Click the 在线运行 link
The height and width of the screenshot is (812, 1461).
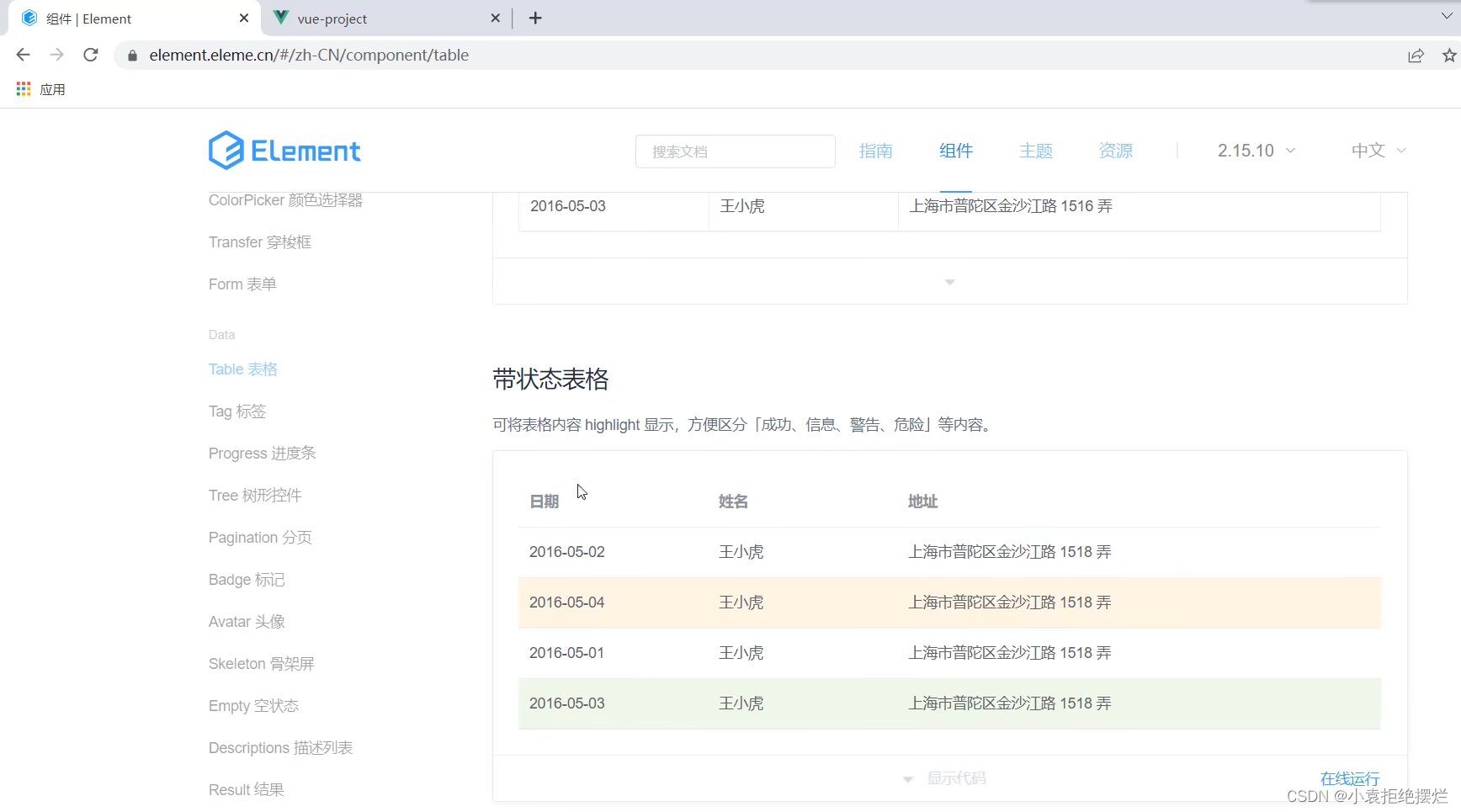pos(1349,778)
